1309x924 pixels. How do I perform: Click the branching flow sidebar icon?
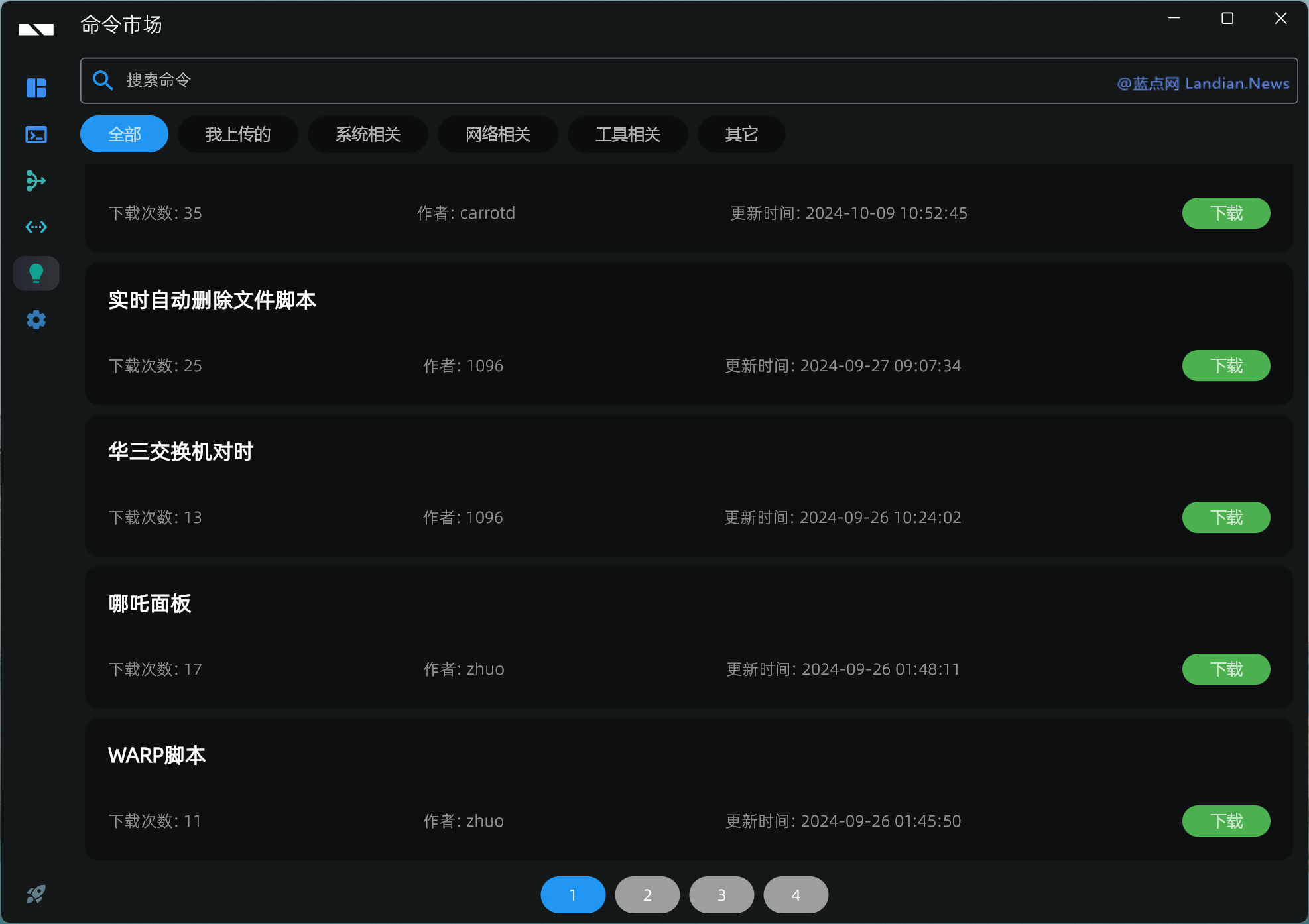(36, 180)
